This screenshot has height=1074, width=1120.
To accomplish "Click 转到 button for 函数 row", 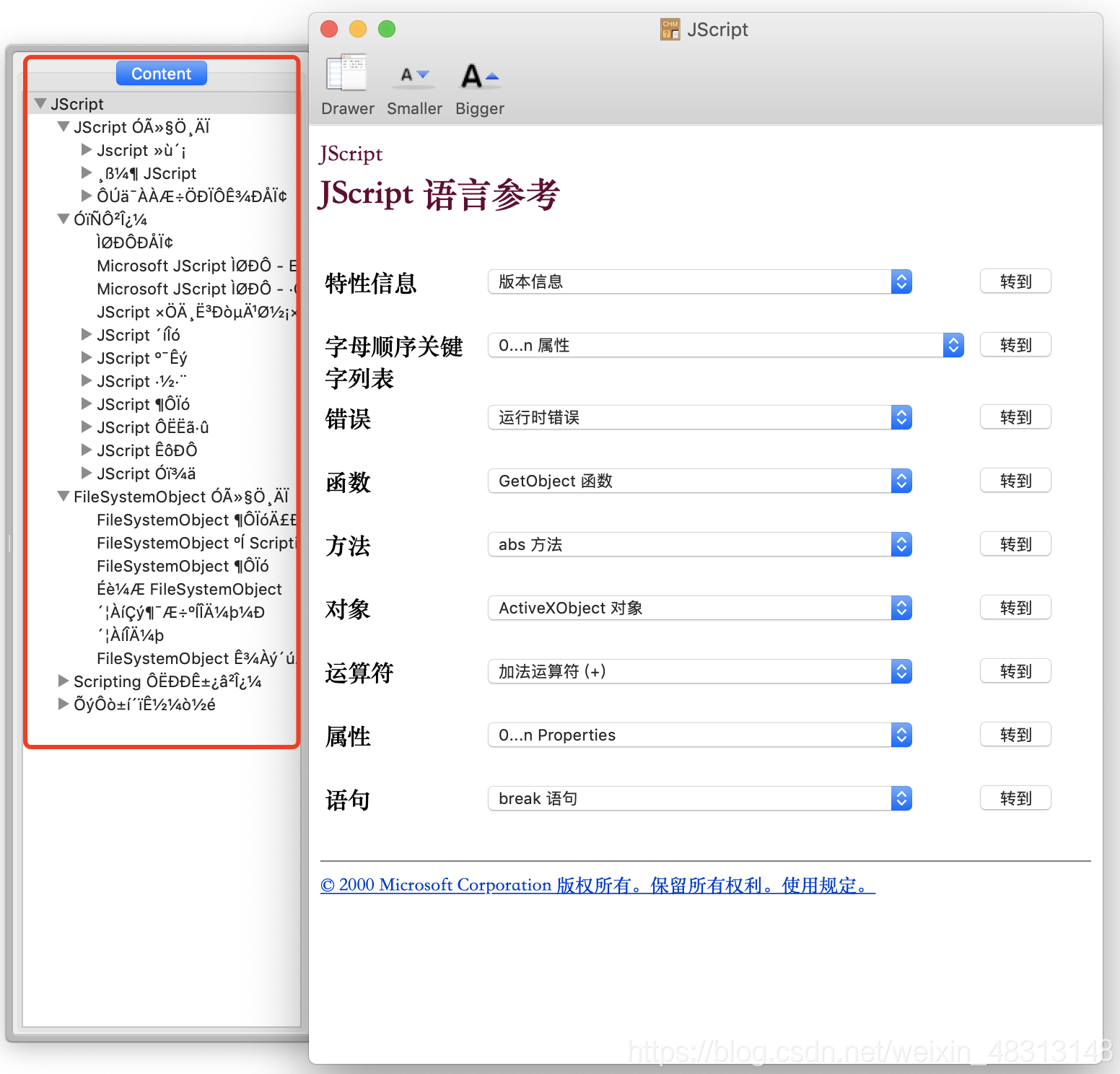I will pos(1015,481).
